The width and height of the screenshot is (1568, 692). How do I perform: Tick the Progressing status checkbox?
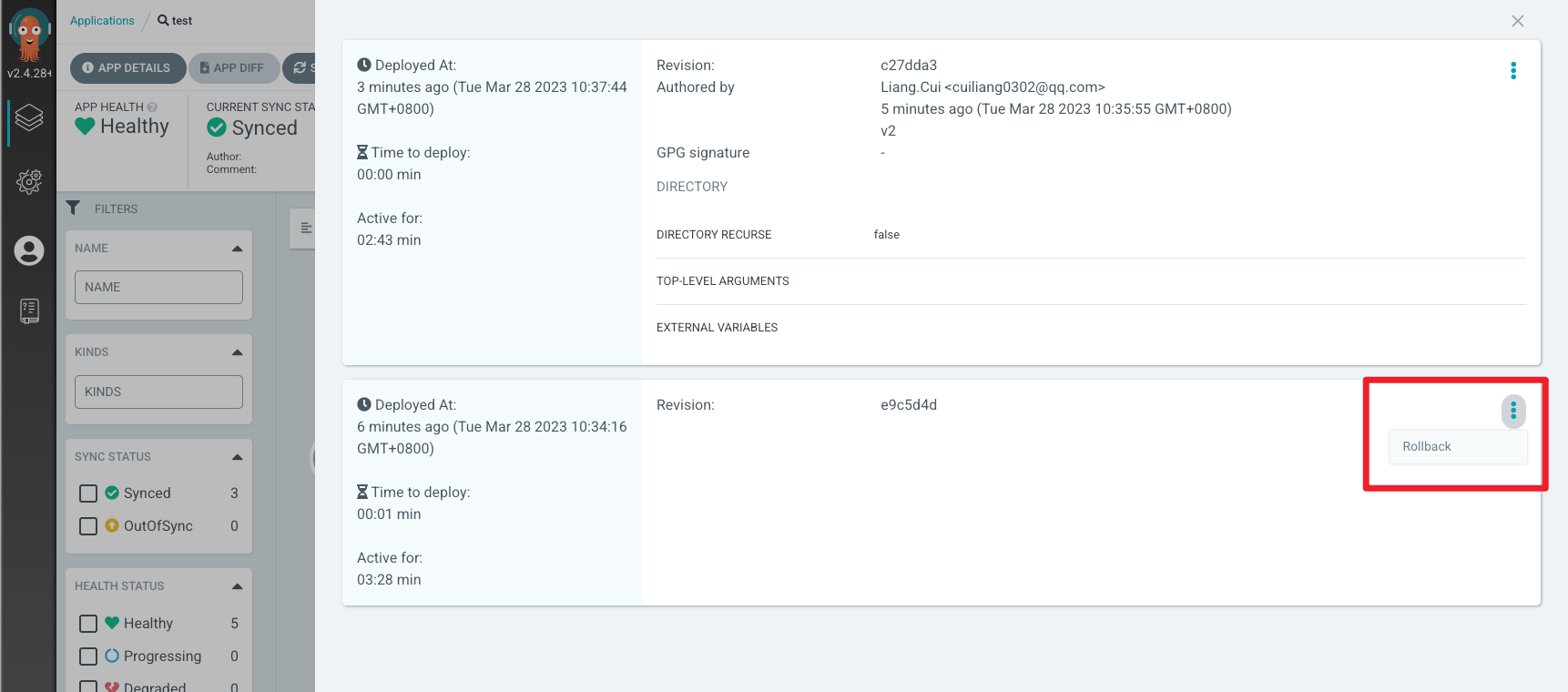tap(88, 656)
